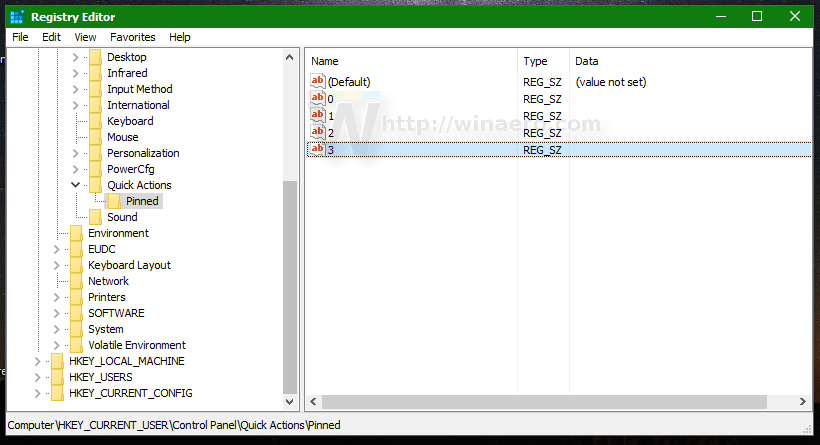Open the Edit menu

click(x=51, y=37)
